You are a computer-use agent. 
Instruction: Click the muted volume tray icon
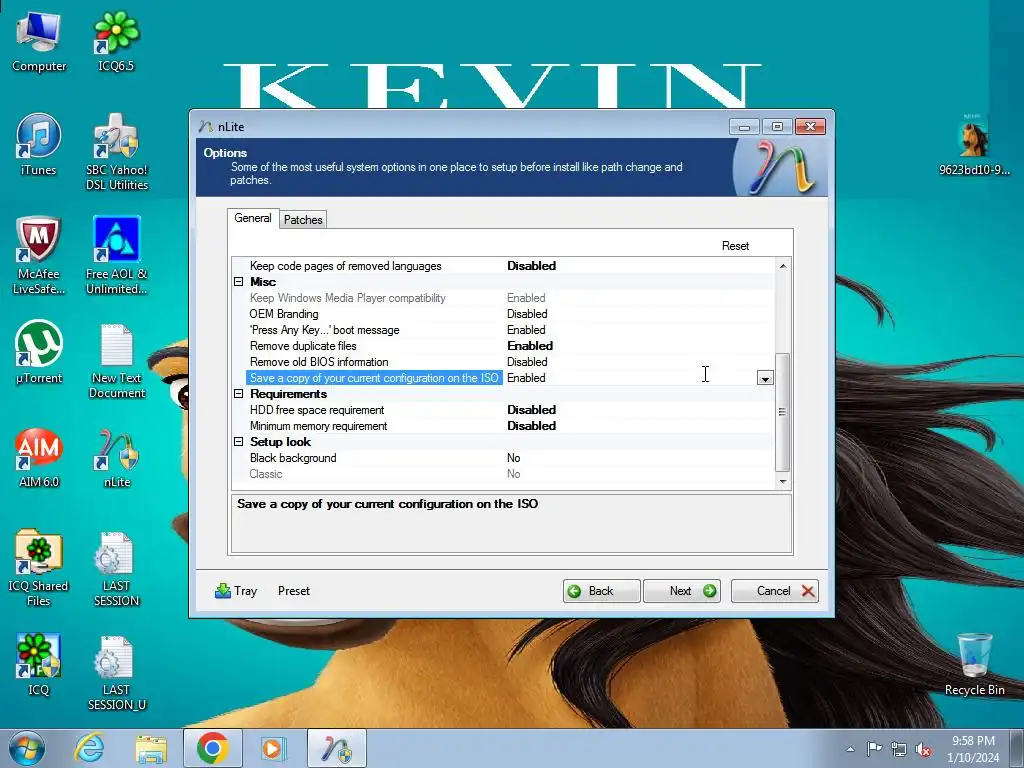tap(923, 749)
